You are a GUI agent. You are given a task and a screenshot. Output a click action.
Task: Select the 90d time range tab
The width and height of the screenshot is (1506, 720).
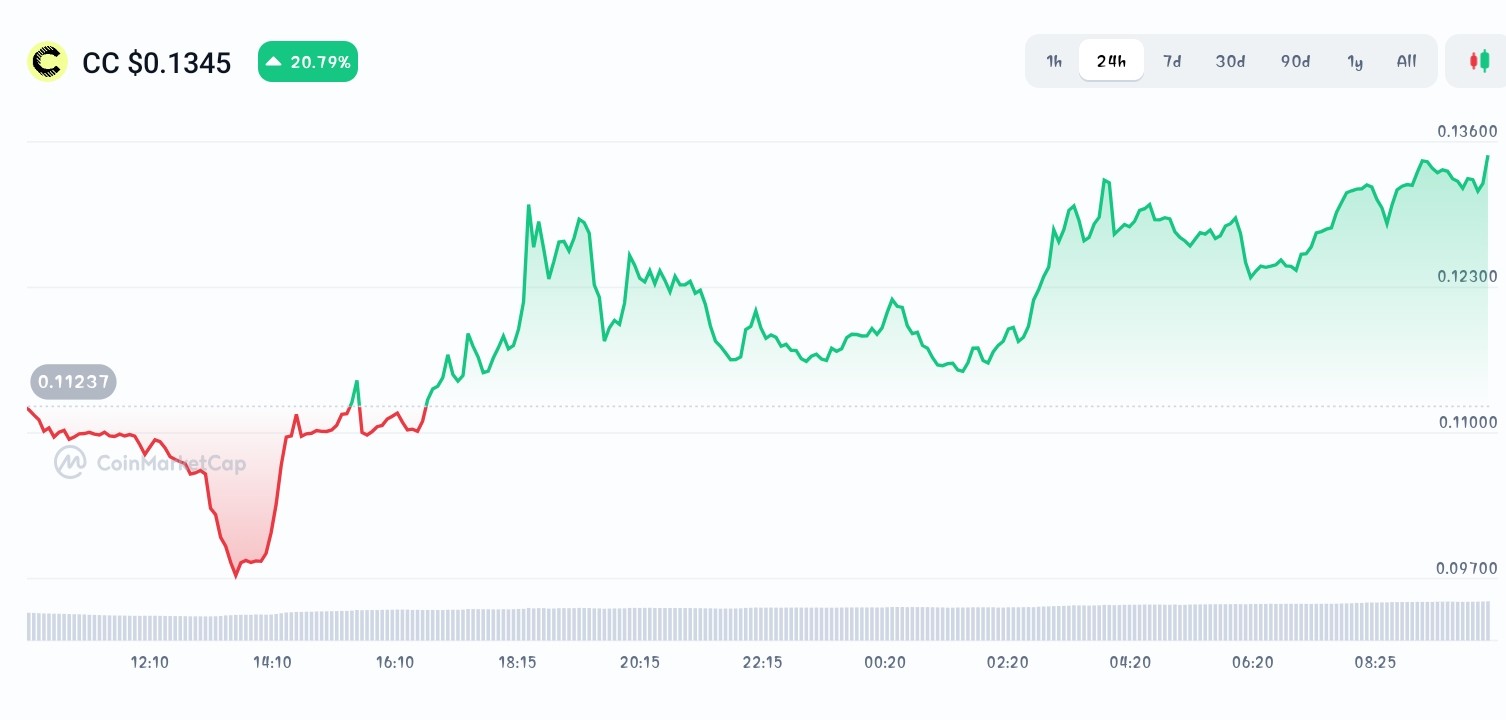(1296, 61)
